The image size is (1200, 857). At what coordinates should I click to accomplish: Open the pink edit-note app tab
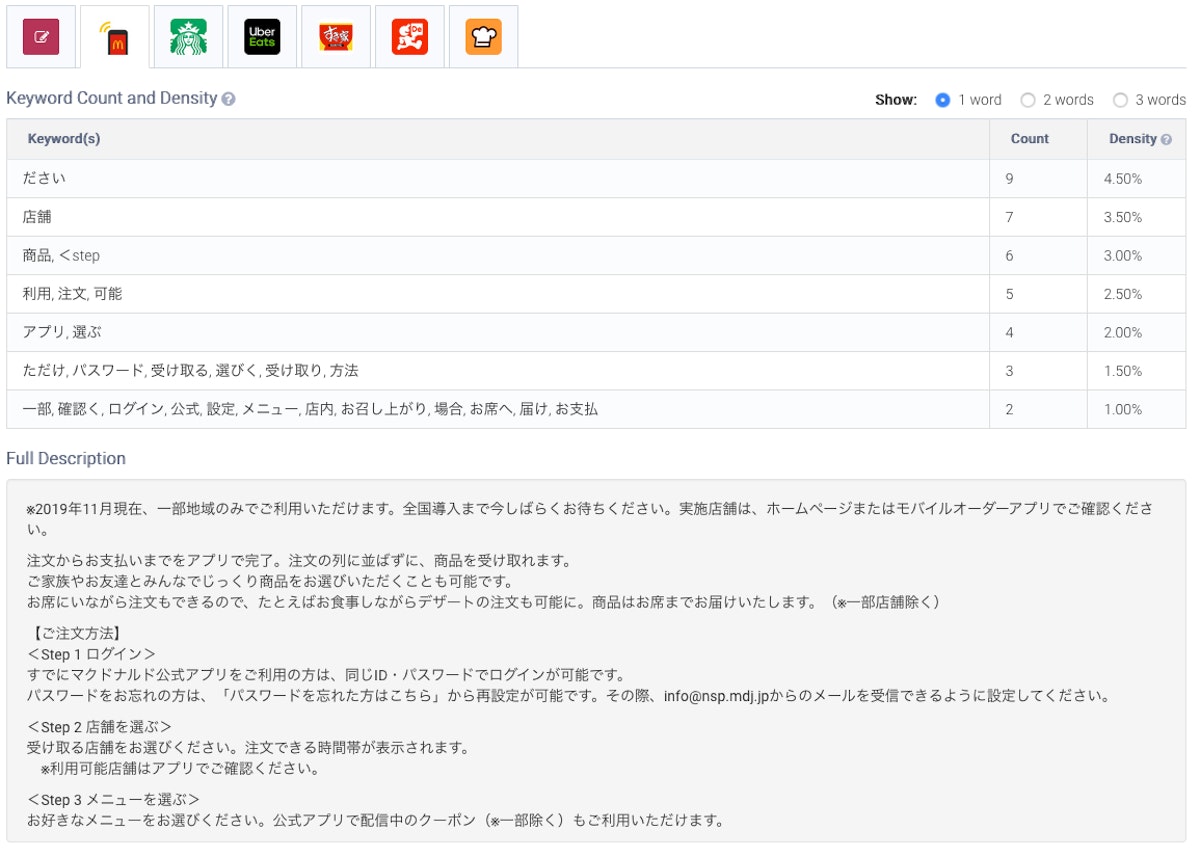pyautogui.click(x=41, y=37)
